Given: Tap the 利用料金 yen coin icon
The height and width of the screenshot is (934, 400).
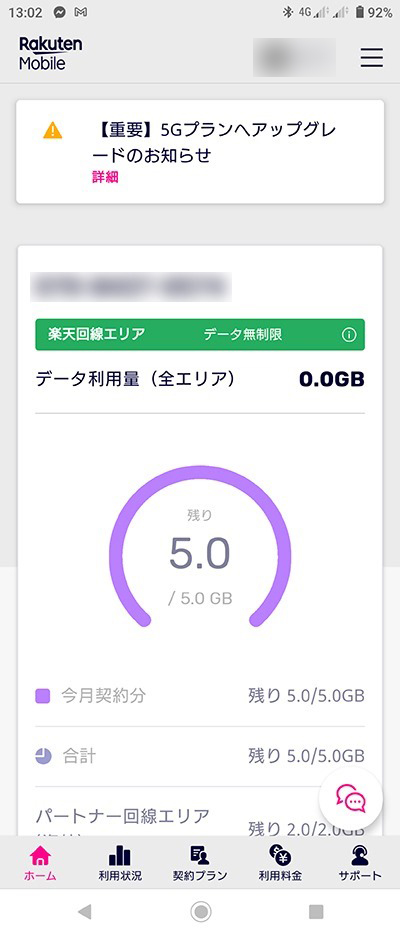Looking at the screenshot, I should coord(280,856).
